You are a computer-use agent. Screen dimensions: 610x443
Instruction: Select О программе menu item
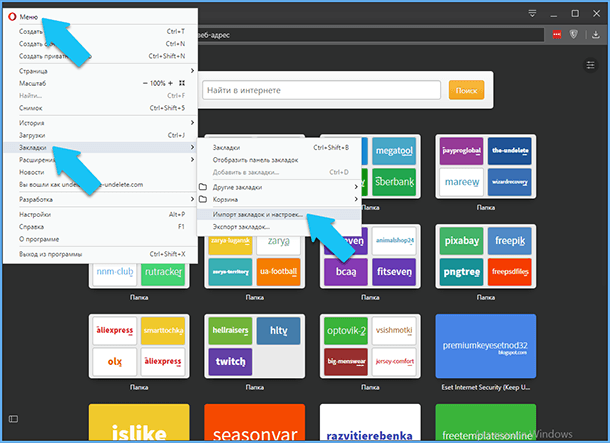[x=100, y=239]
